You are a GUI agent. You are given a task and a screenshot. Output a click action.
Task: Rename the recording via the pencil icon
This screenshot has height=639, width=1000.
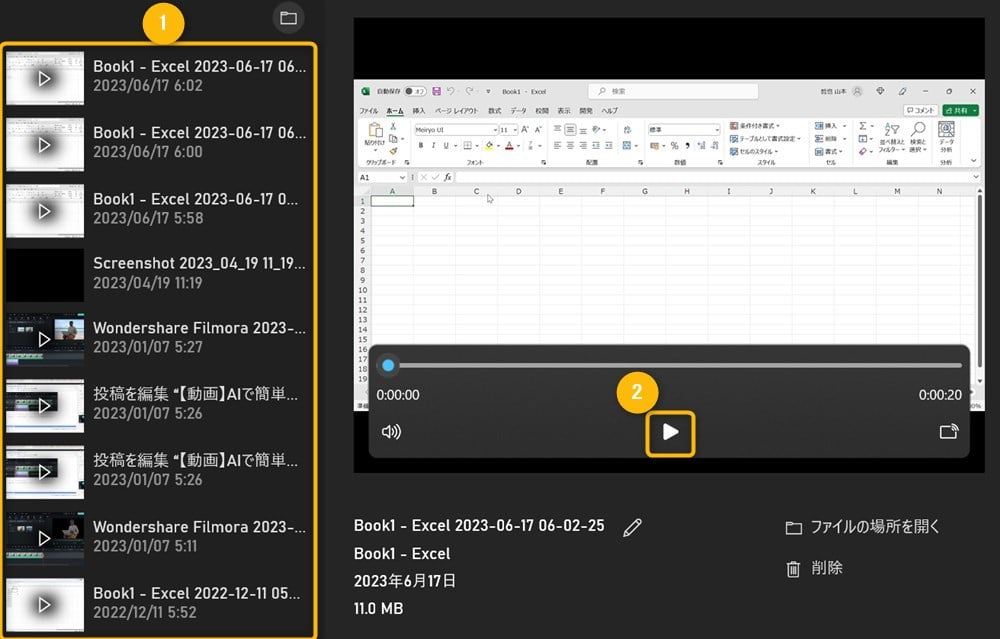(632, 526)
